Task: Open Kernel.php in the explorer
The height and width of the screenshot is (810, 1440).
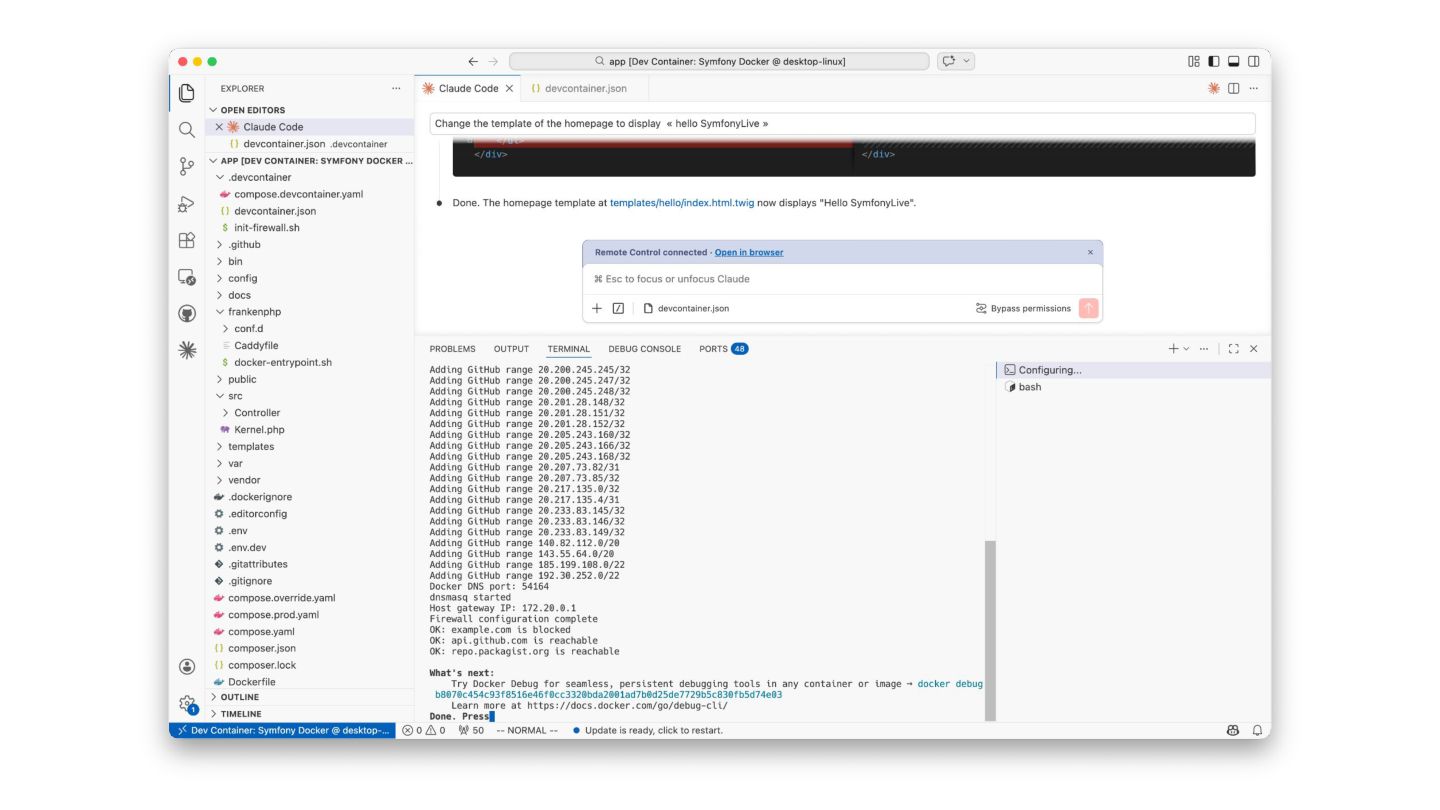Action: [x=310, y=429]
